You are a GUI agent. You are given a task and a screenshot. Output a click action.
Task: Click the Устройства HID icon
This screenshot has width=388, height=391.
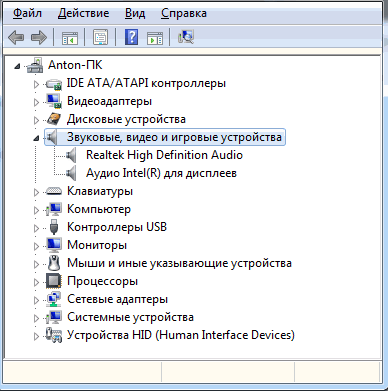(x=54, y=335)
